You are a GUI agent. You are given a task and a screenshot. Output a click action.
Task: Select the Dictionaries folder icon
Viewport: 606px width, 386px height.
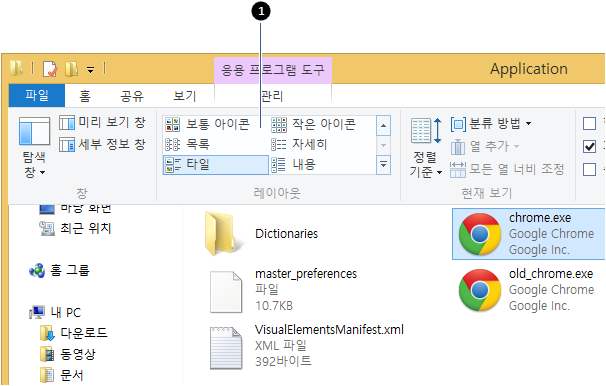[x=224, y=234]
